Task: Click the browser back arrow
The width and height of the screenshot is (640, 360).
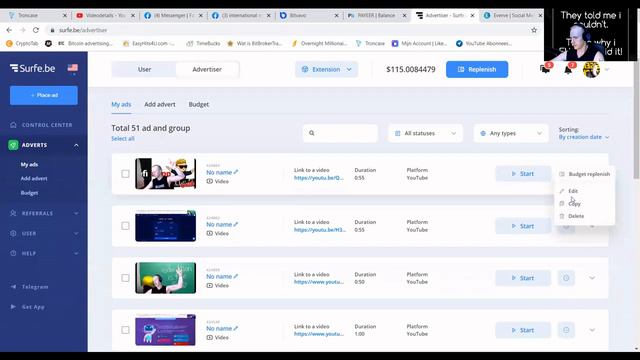Action: click(x=9, y=30)
